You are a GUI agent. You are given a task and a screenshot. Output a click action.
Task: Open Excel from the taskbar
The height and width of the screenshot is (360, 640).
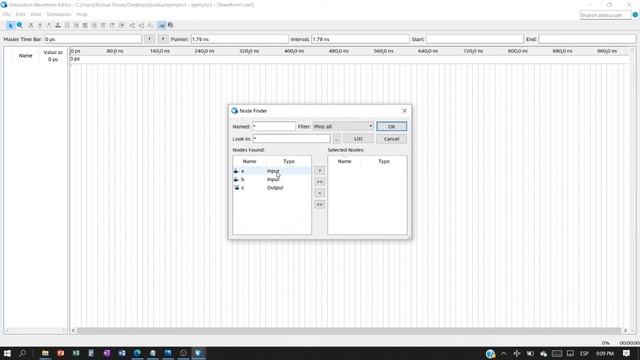(76, 353)
